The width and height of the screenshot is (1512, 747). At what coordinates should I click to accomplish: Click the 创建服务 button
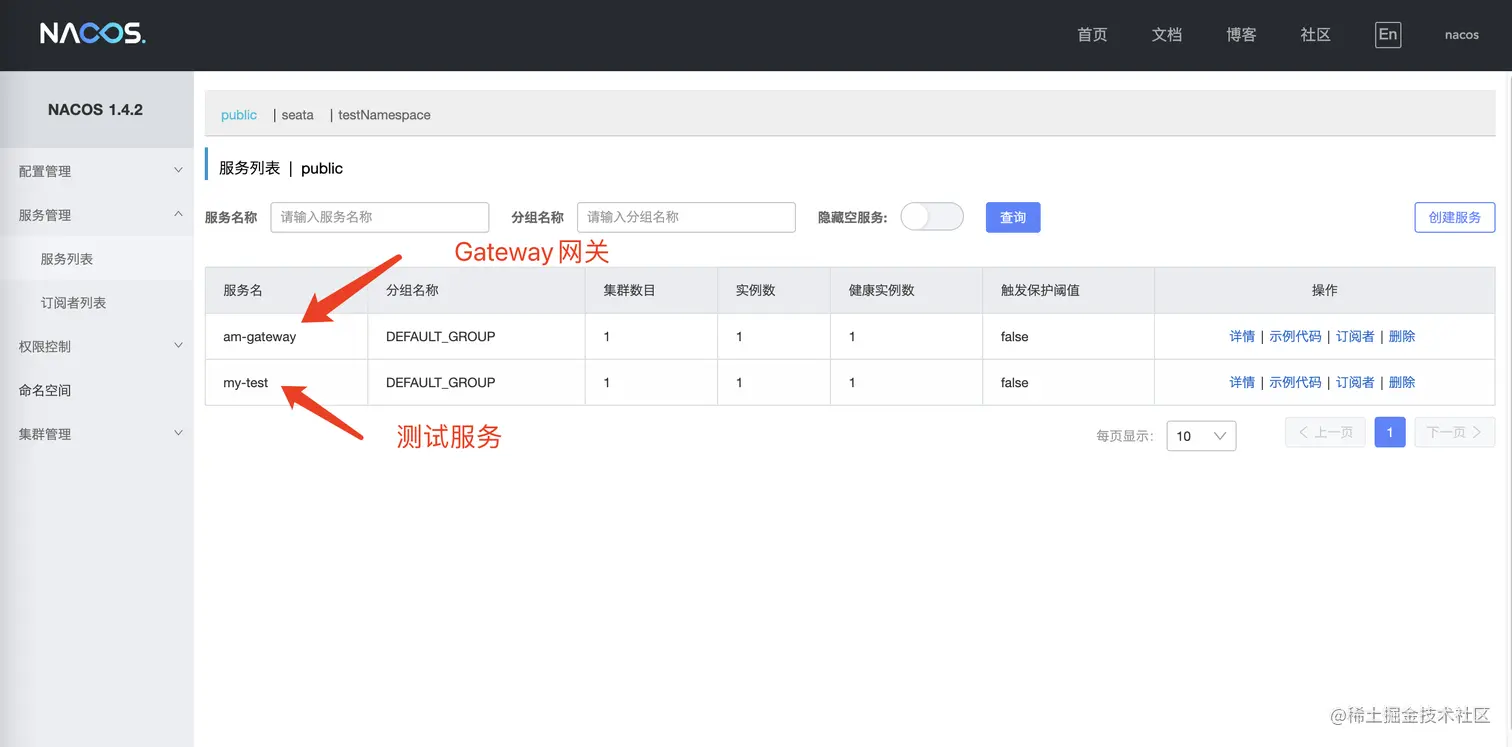click(x=1455, y=217)
